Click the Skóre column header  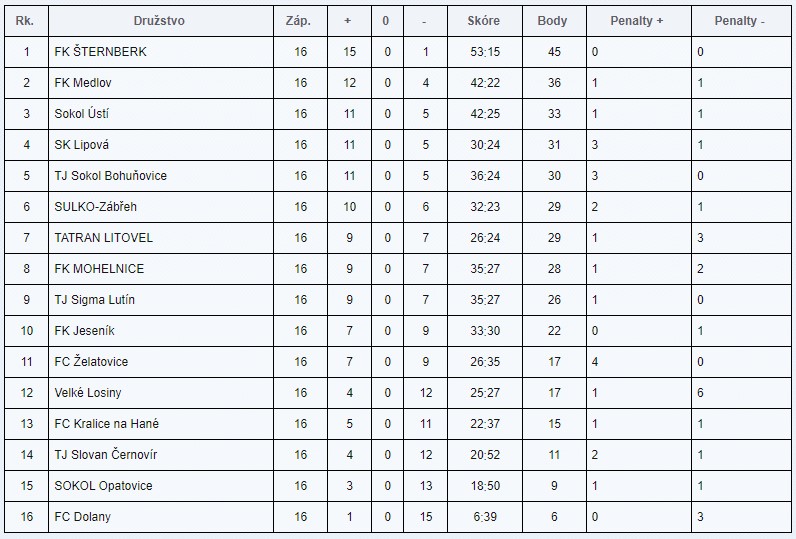[483, 20]
